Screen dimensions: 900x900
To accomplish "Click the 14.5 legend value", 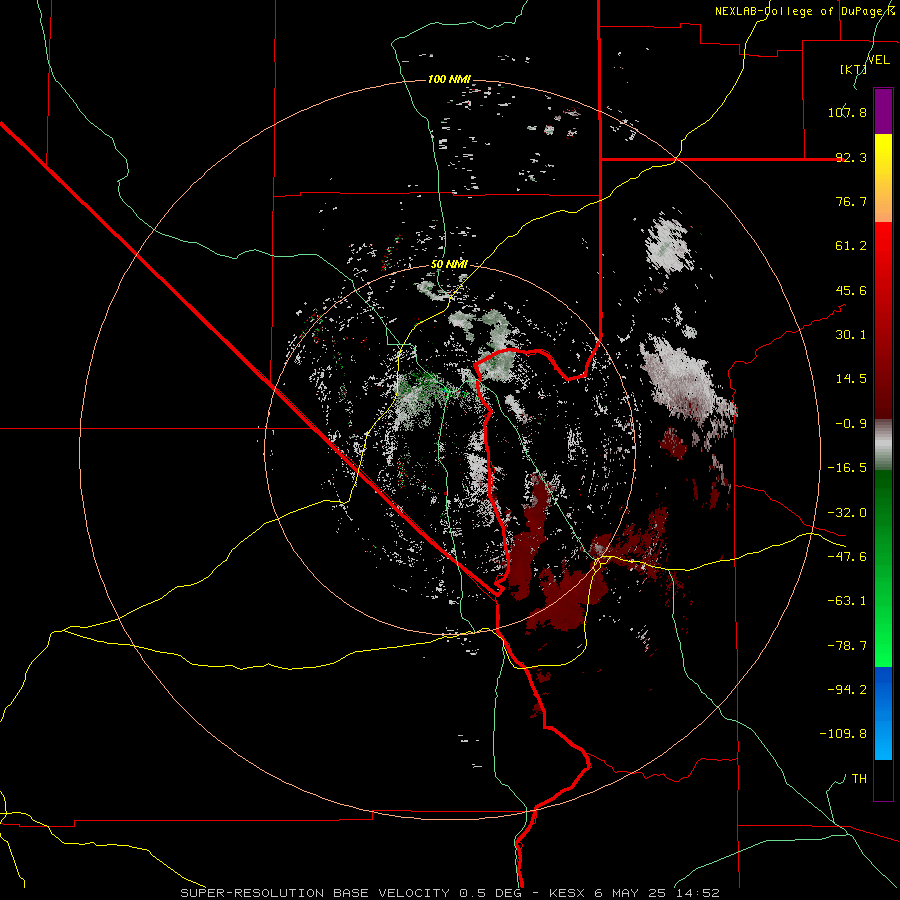I will coord(851,379).
